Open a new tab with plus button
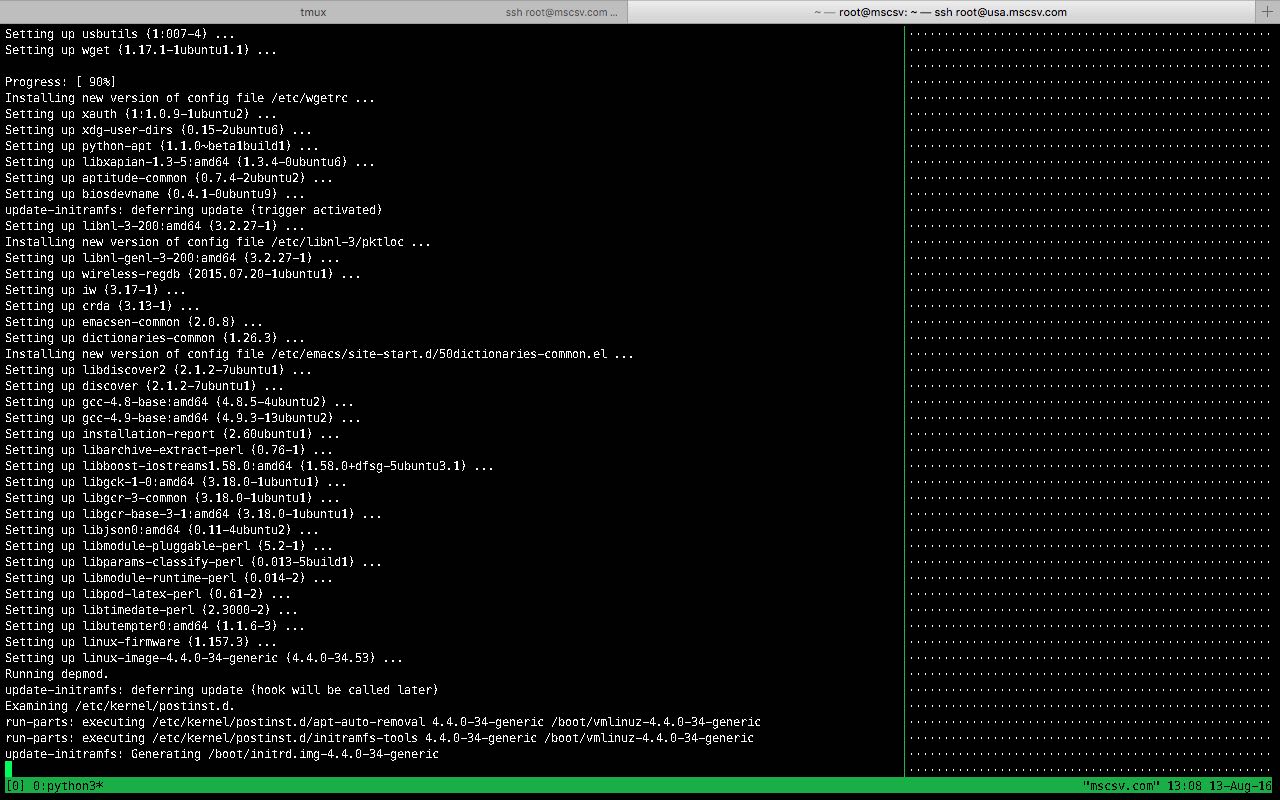The width and height of the screenshot is (1280, 800). click(x=1267, y=12)
